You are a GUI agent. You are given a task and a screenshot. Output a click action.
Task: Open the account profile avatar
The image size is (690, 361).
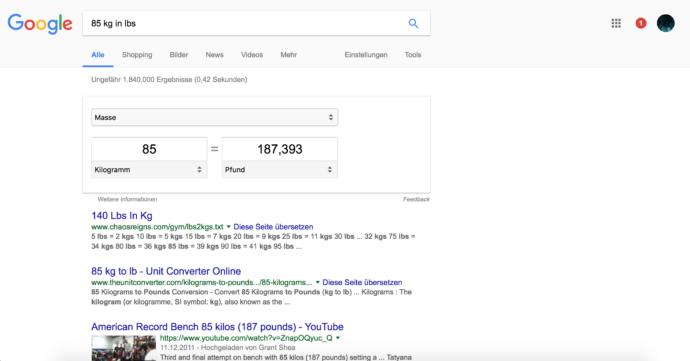(x=665, y=23)
